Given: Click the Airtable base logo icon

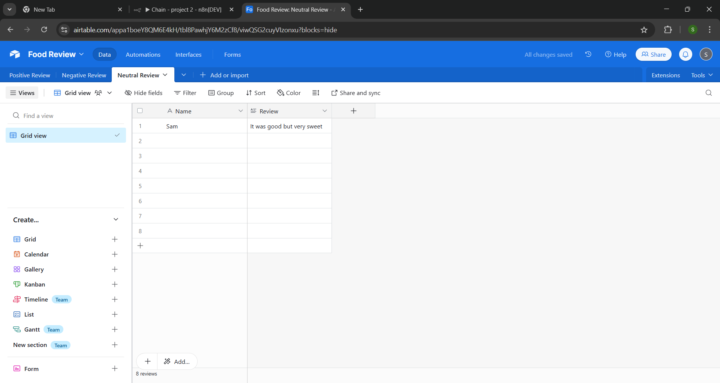Looking at the screenshot, I should tap(15, 54).
